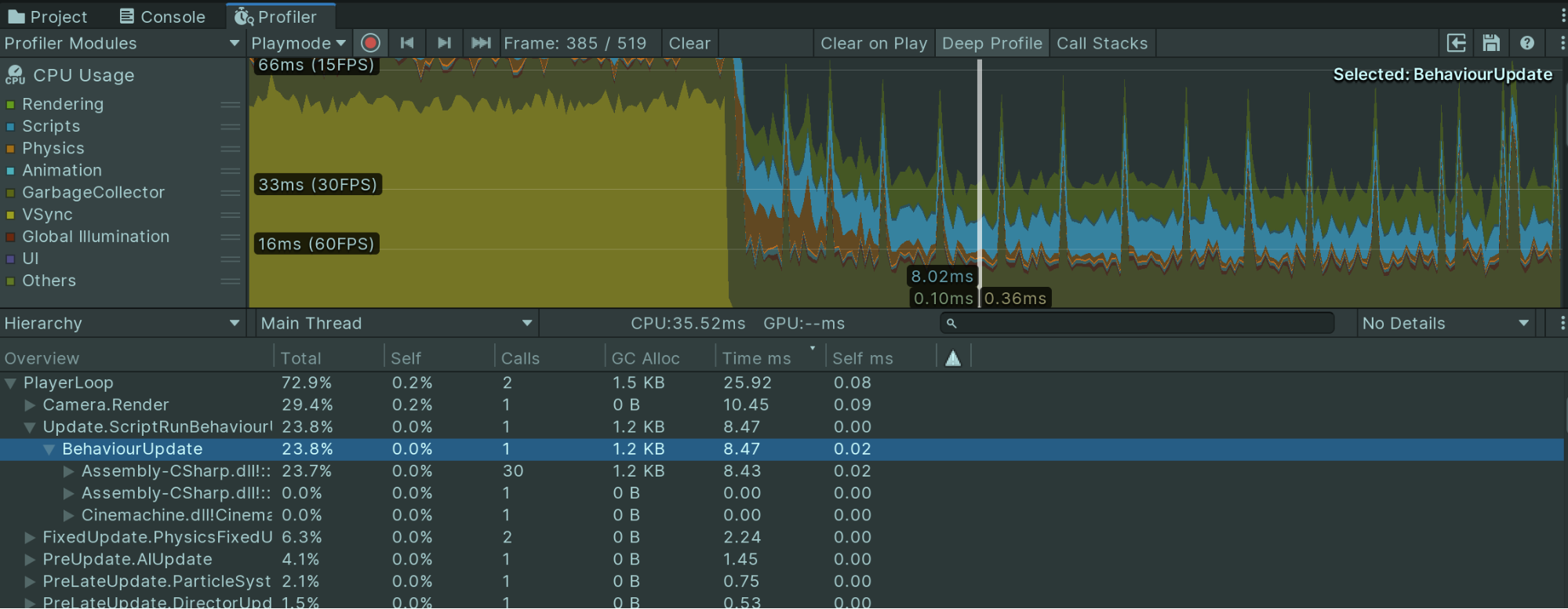The height and width of the screenshot is (609, 1568).
Task: Toggle the Clear on Play option
Action: click(873, 43)
